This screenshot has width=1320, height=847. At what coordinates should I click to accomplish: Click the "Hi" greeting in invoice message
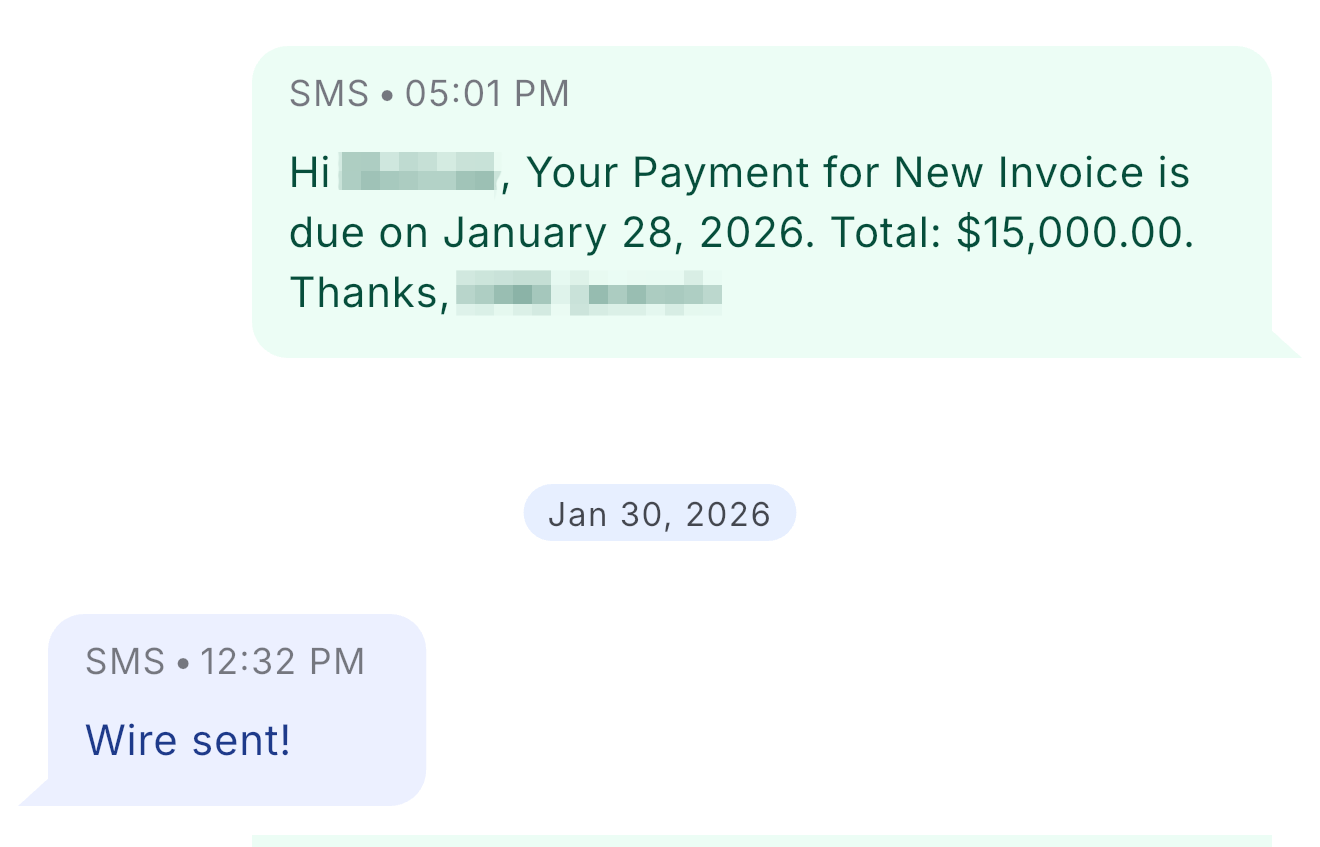(309, 173)
